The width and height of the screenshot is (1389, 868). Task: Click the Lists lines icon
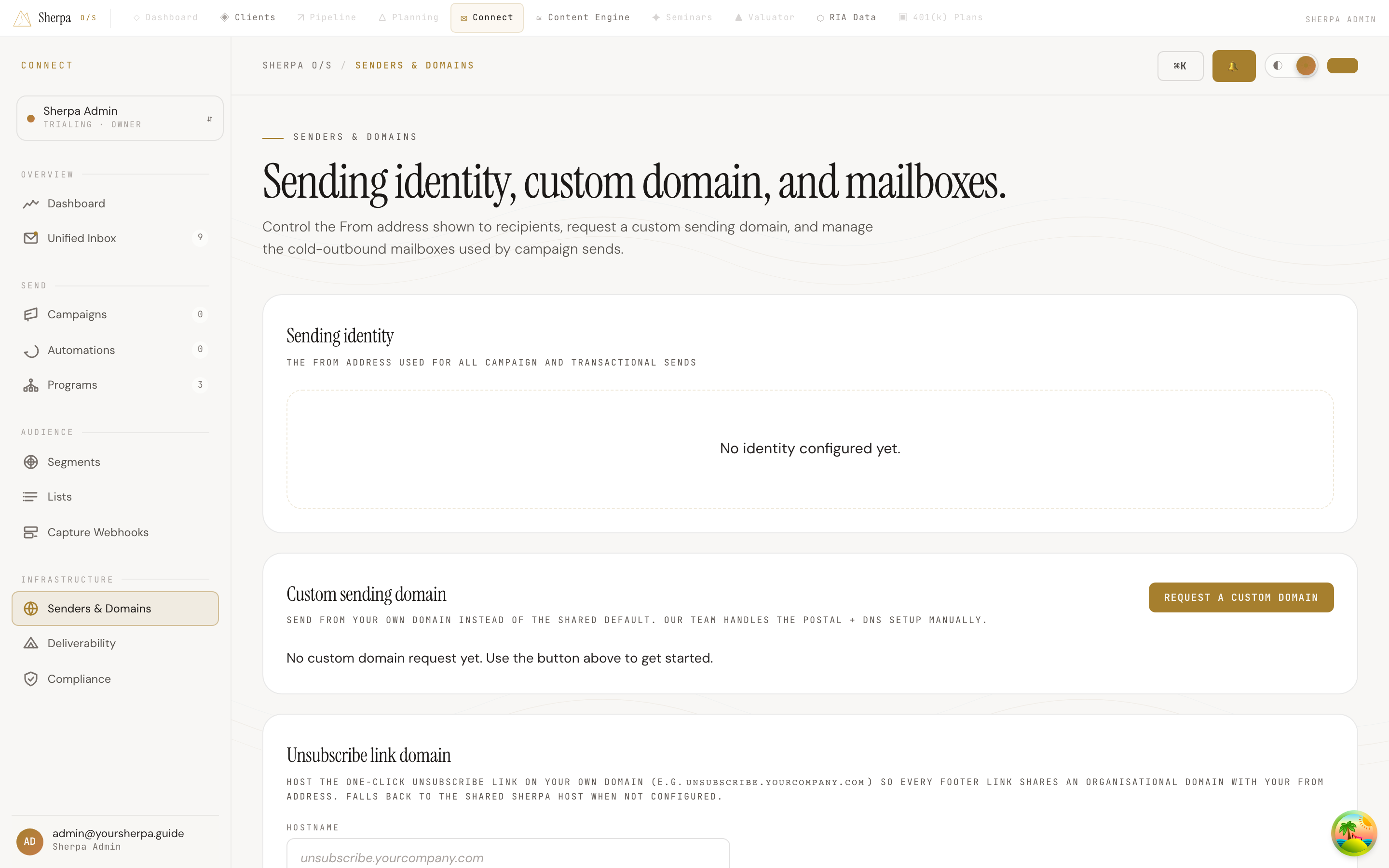[x=31, y=497]
